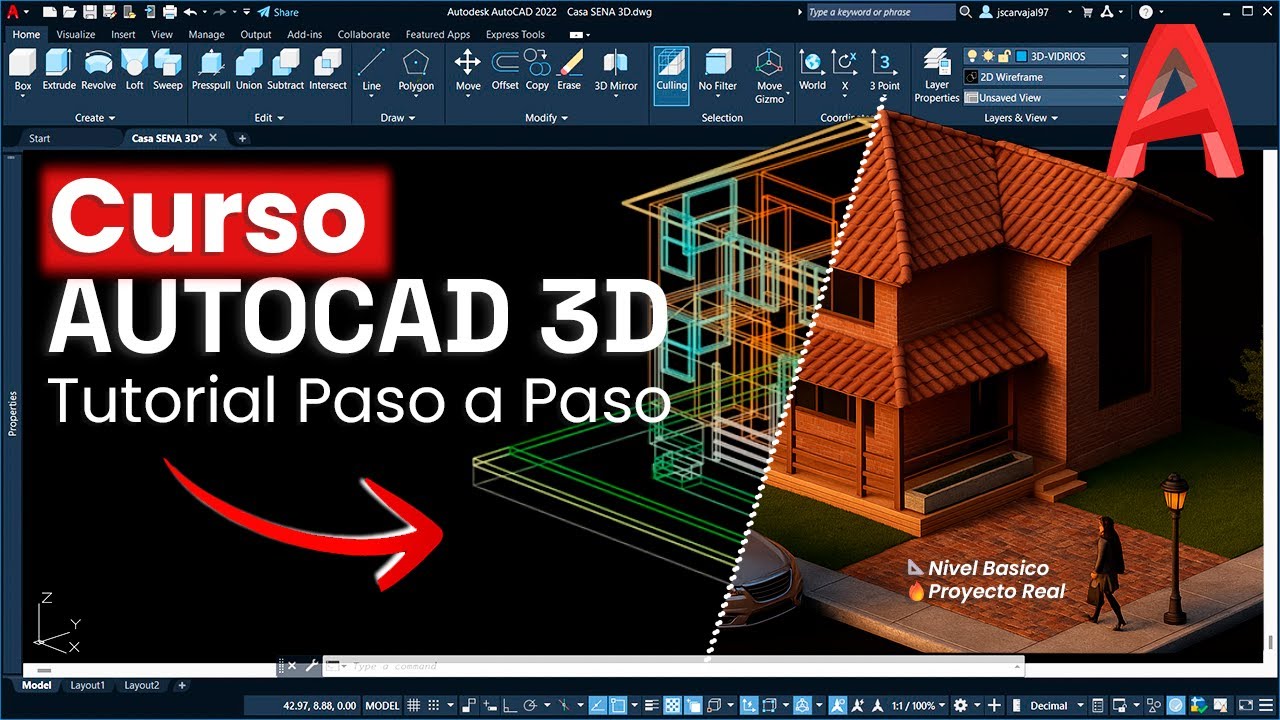Open the Unsaved View dropdown
Image resolution: width=1280 pixels, height=720 pixels.
pyautogui.click(x=1046, y=98)
